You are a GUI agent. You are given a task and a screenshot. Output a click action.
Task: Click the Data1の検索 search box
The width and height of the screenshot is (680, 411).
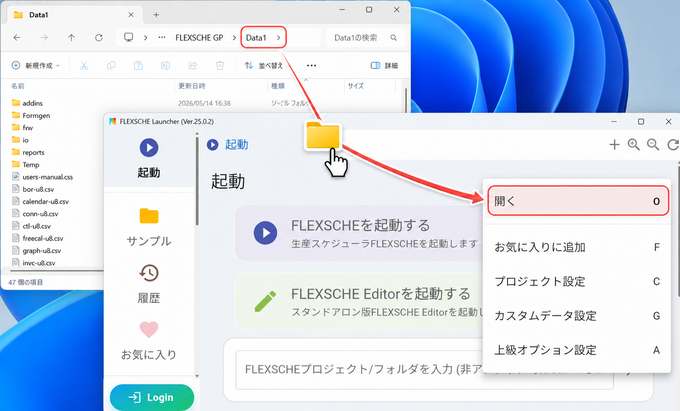point(365,38)
